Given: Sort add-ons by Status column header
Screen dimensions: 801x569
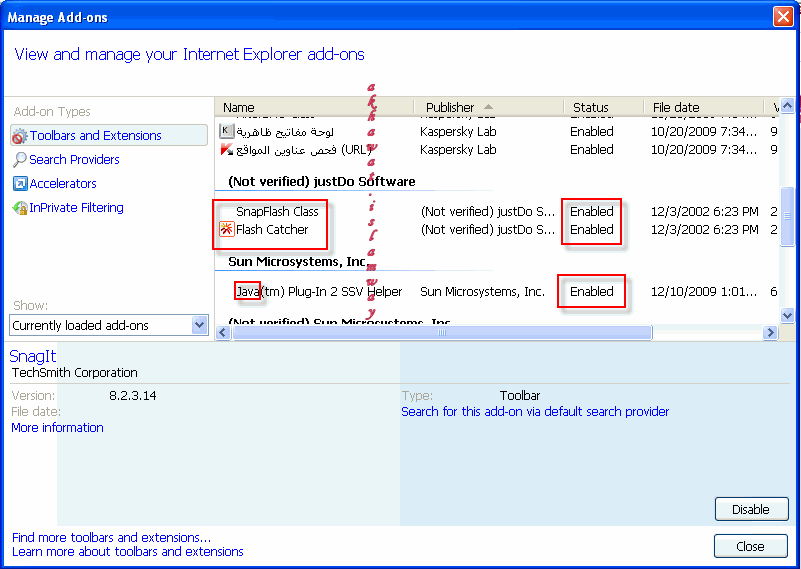Looking at the screenshot, I should 604,107.
